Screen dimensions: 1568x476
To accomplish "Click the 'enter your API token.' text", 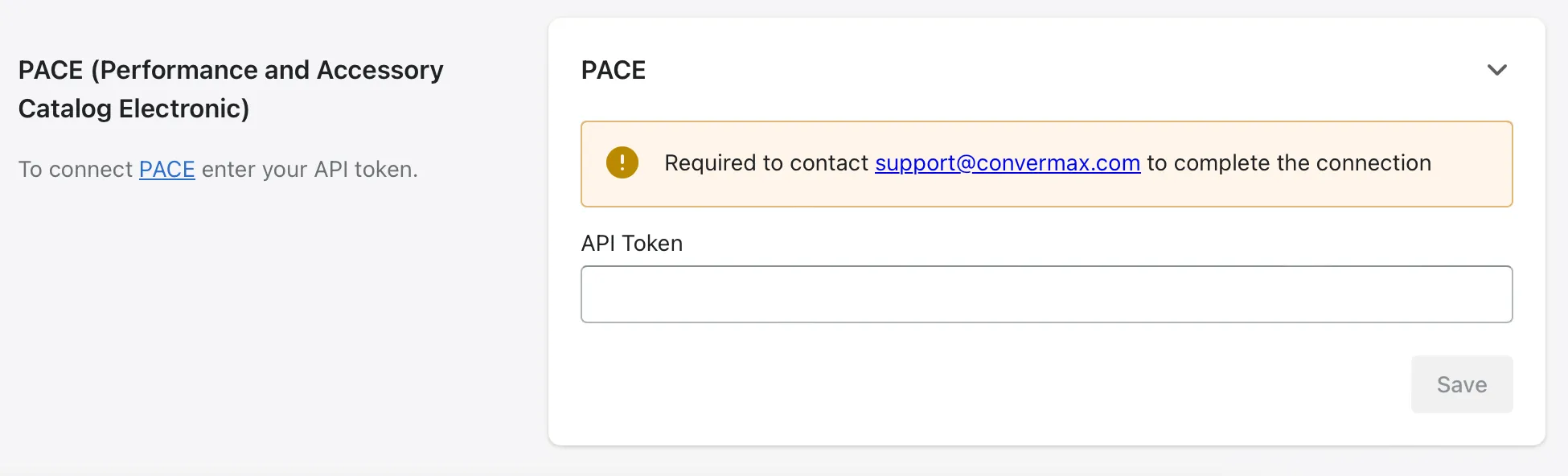I will (310, 170).
